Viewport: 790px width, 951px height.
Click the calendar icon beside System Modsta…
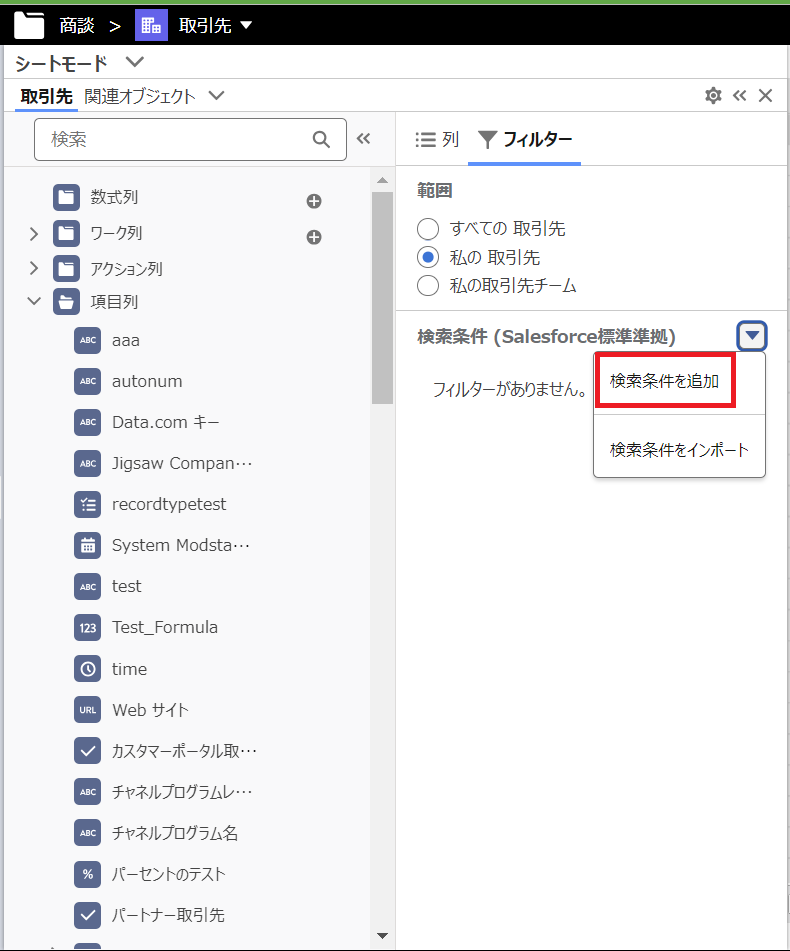point(87,545)
